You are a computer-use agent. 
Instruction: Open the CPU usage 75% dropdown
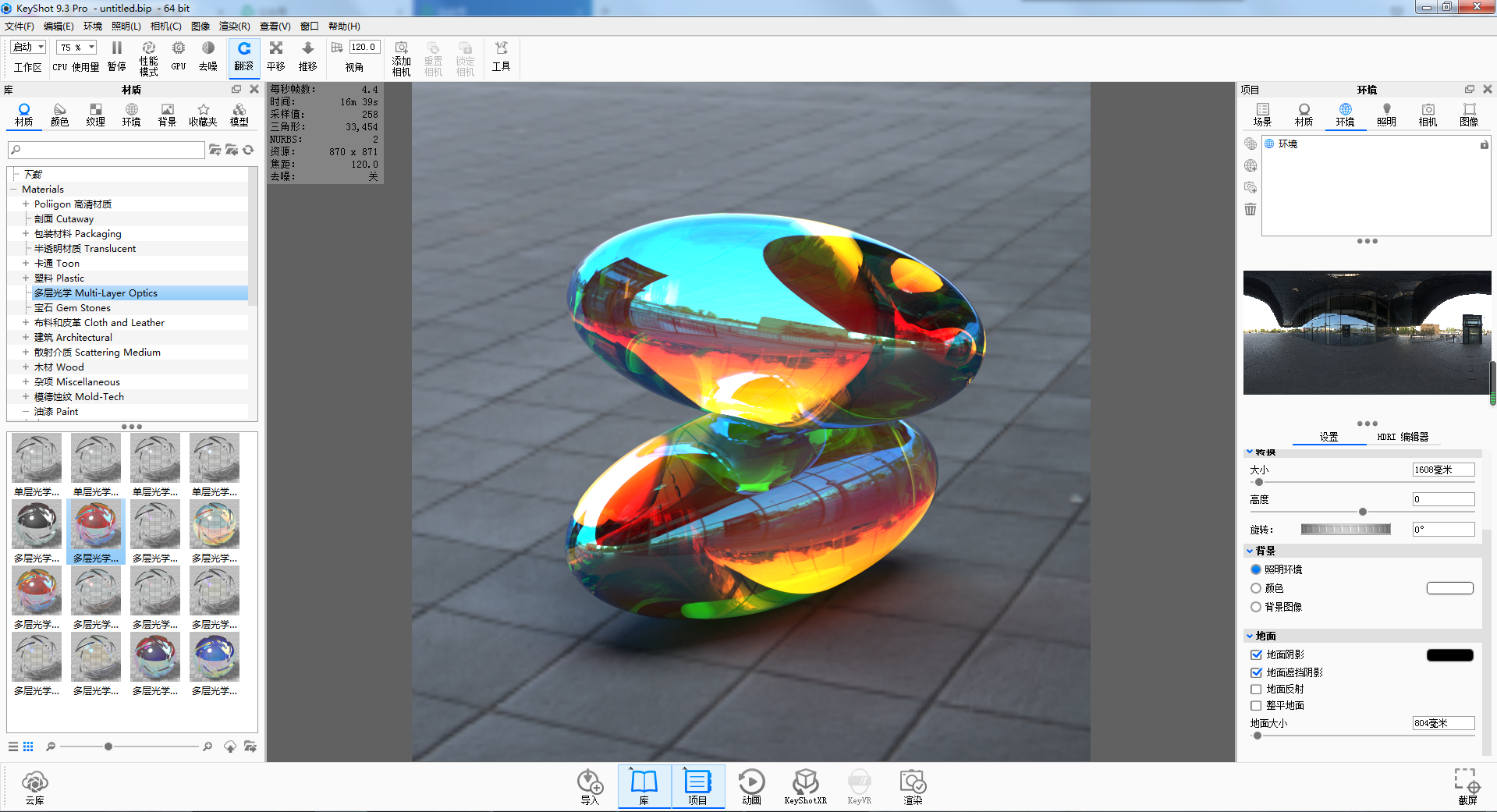[76, 47]
